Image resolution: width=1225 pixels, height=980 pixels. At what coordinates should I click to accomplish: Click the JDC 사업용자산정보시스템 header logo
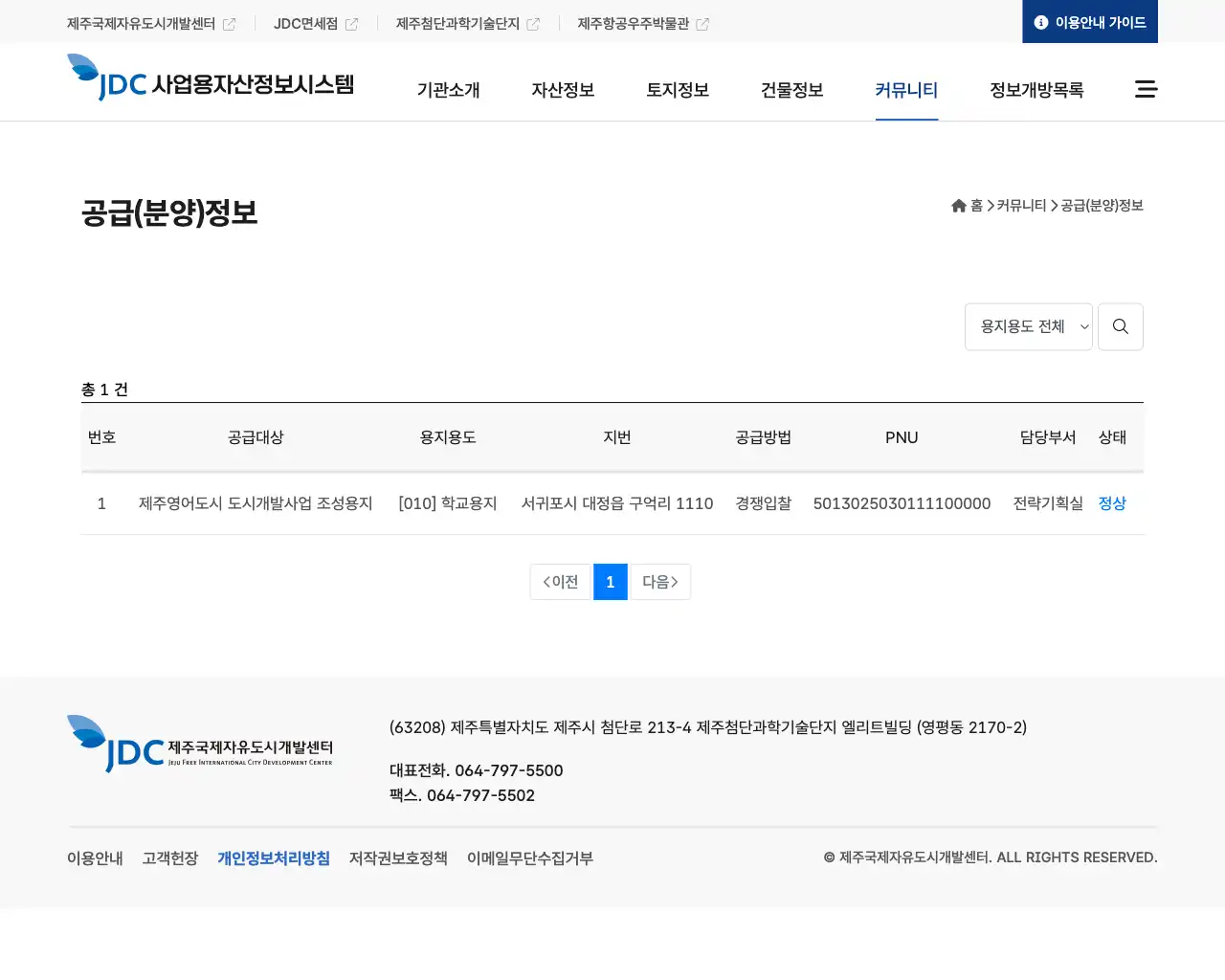pyautogui.click(x=211, y=79)
